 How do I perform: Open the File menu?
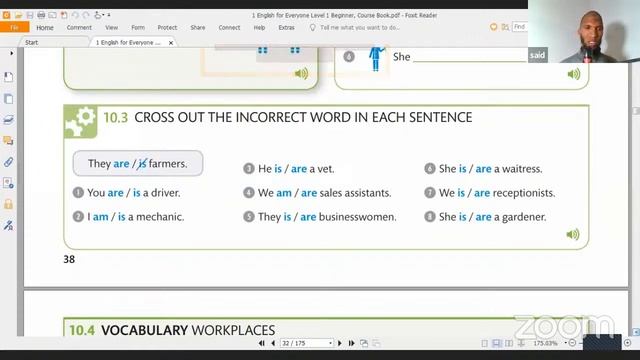pyautogui.click(x=15, y=27)
